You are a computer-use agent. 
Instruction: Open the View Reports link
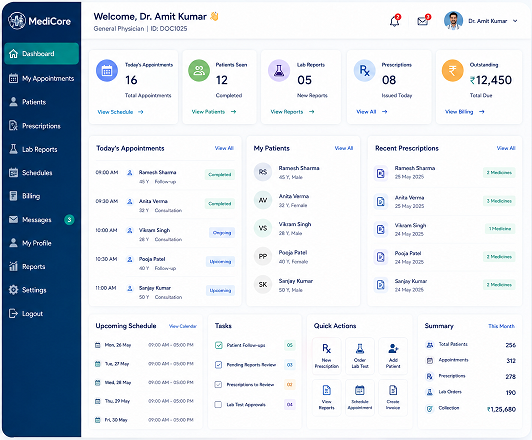[292, 112]
